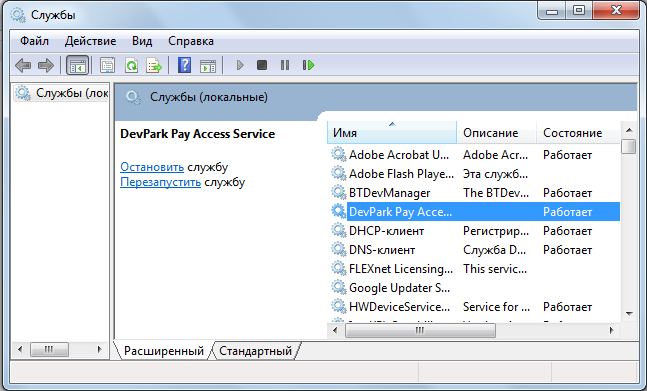Click the services list vertical scrollbar thumb
647x391 pixels.
point(629,146)
